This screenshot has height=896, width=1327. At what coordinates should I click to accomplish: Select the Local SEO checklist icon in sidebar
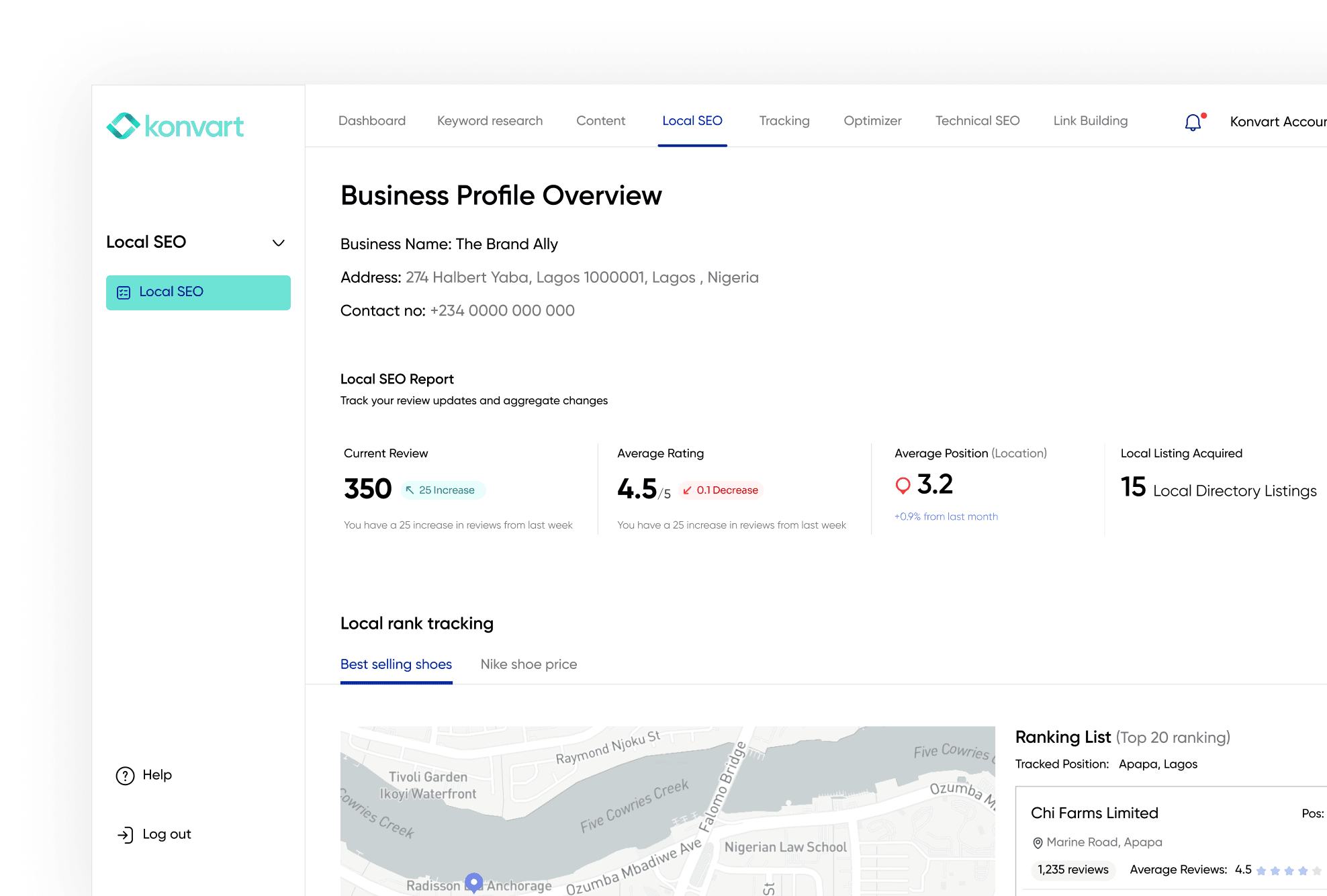(124, 292)
